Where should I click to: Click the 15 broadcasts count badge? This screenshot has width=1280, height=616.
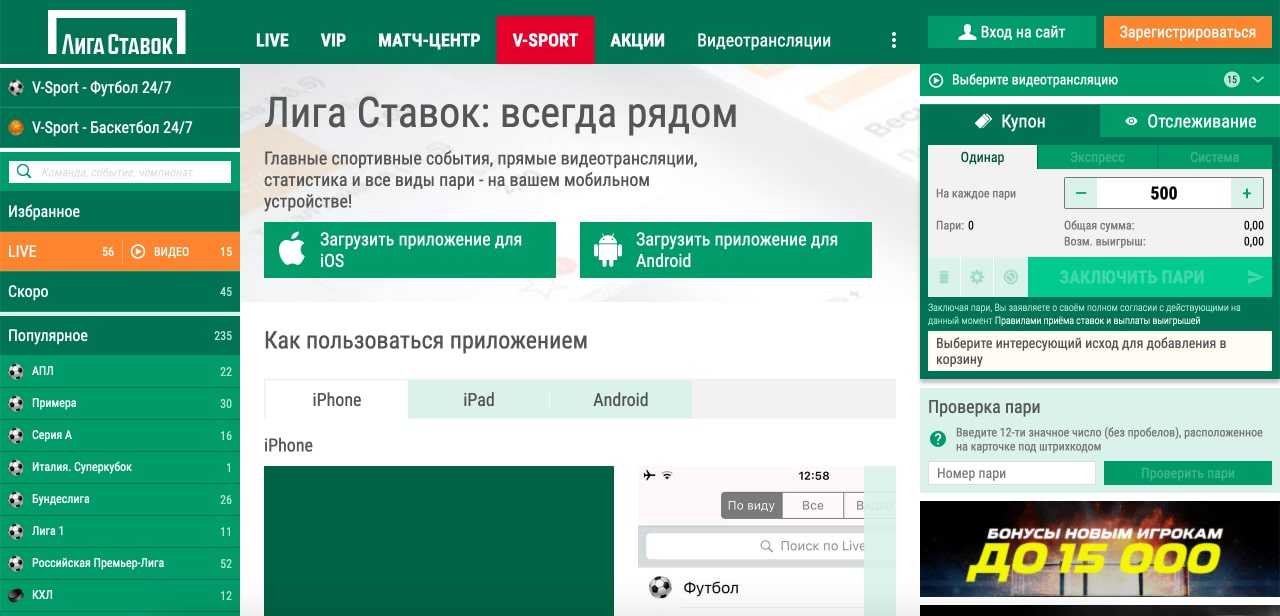pyautogui.click(x=1231, y=80)
